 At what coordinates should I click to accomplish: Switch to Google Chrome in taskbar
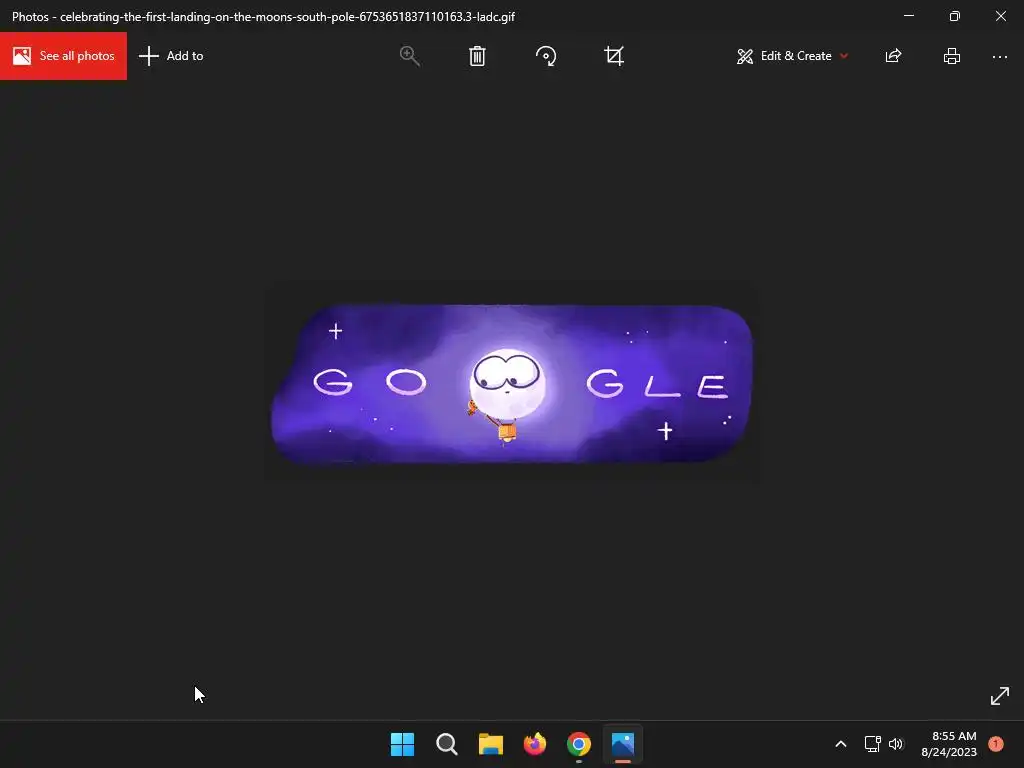[579, 744]
